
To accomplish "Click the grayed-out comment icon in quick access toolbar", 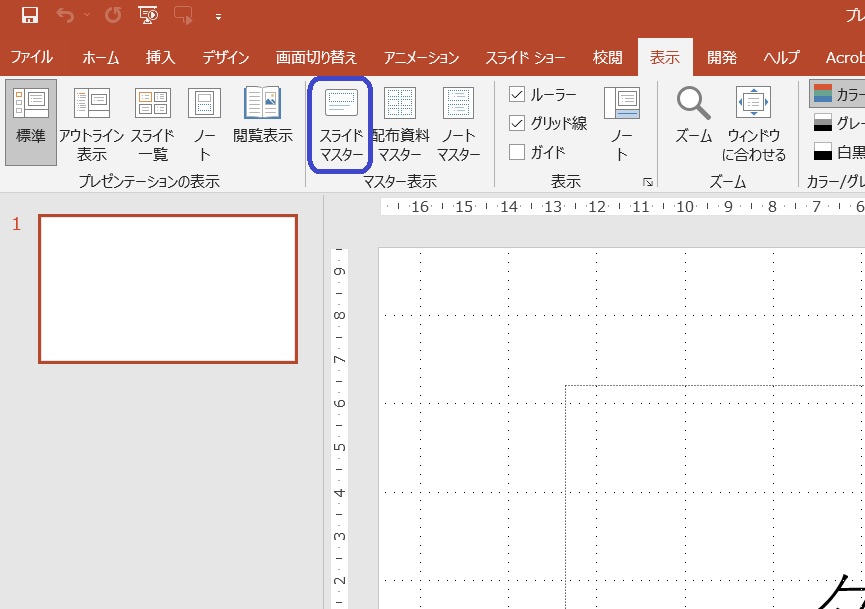I will click(183, 15).
